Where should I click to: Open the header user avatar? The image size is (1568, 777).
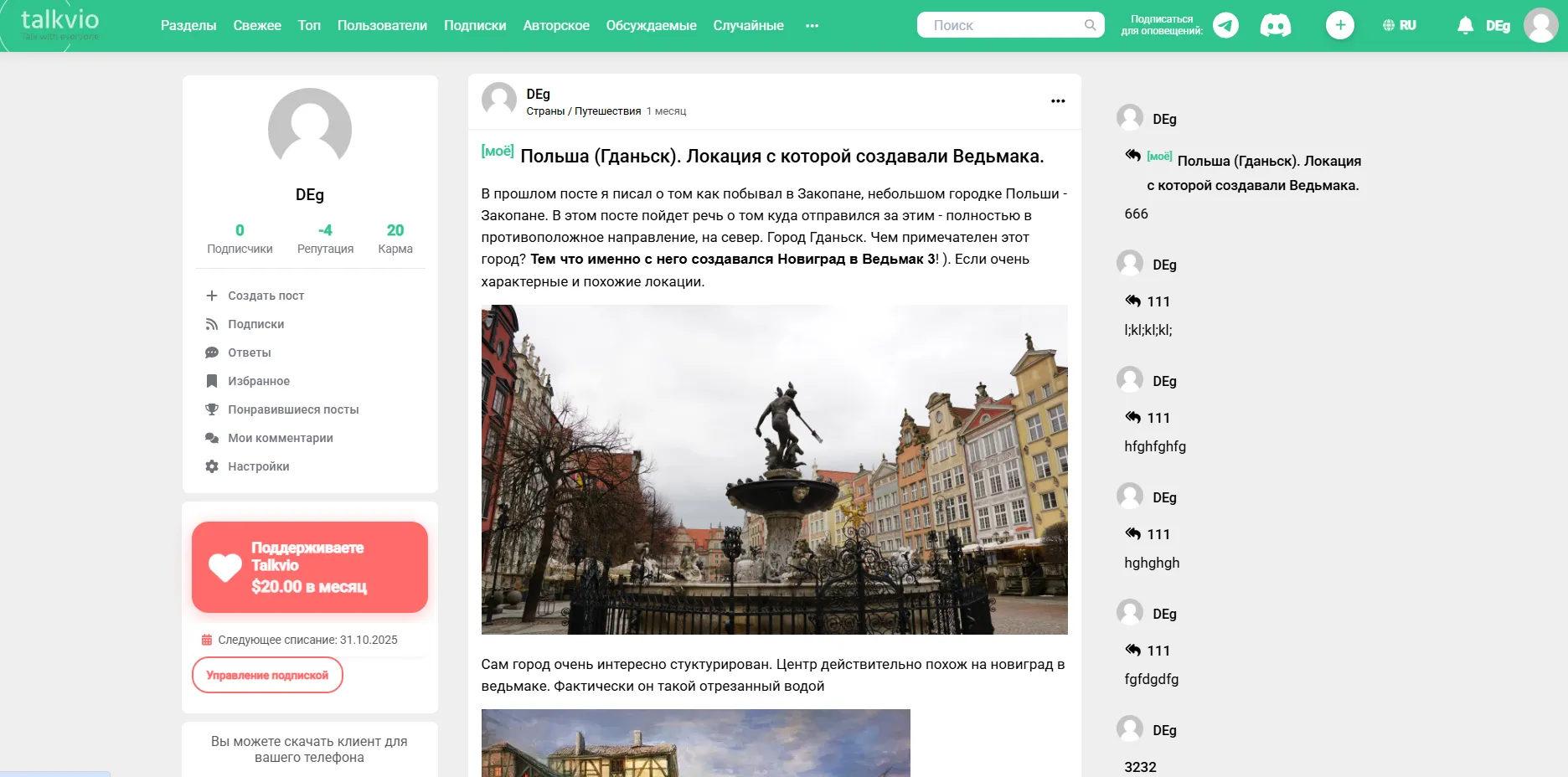[1541, 25]
